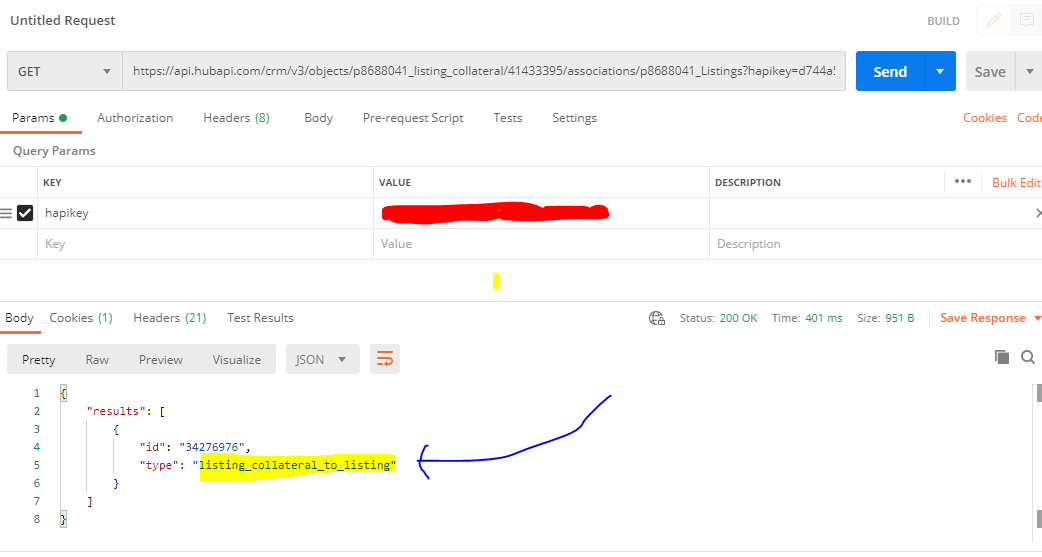Click the Bulk Edit link
Viewport: 1042px width, 557px height.
(x=1016, y=182)
